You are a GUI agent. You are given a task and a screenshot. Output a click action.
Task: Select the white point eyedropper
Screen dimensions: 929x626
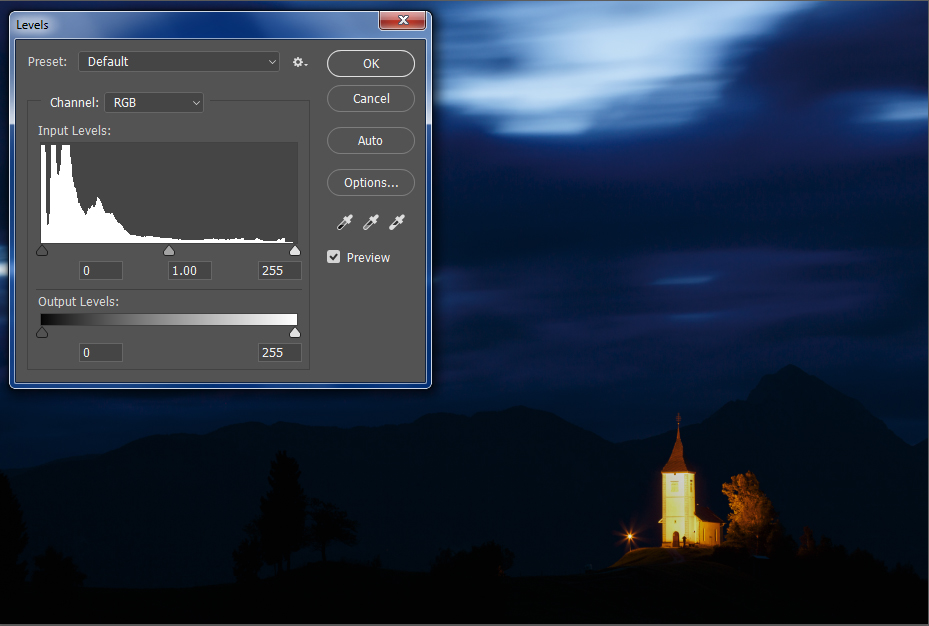pyautogui.click(x=396, y=223)
